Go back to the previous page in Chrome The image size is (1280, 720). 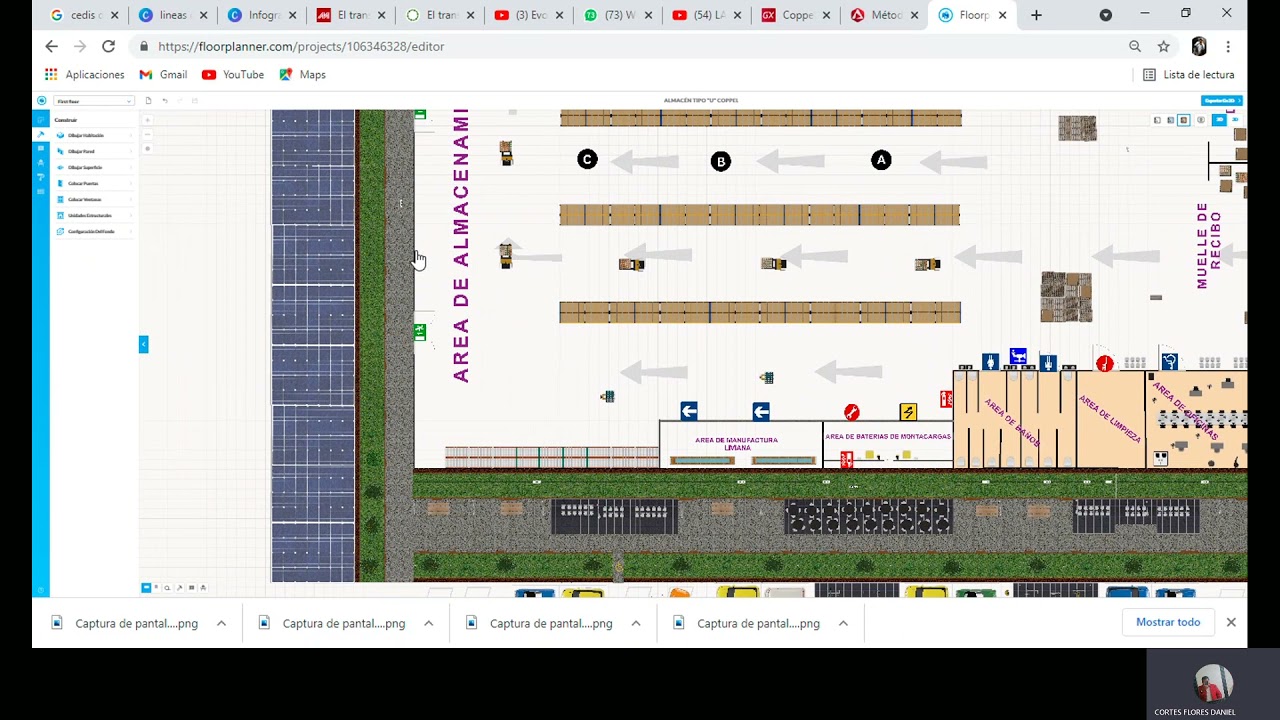(52, 46)
